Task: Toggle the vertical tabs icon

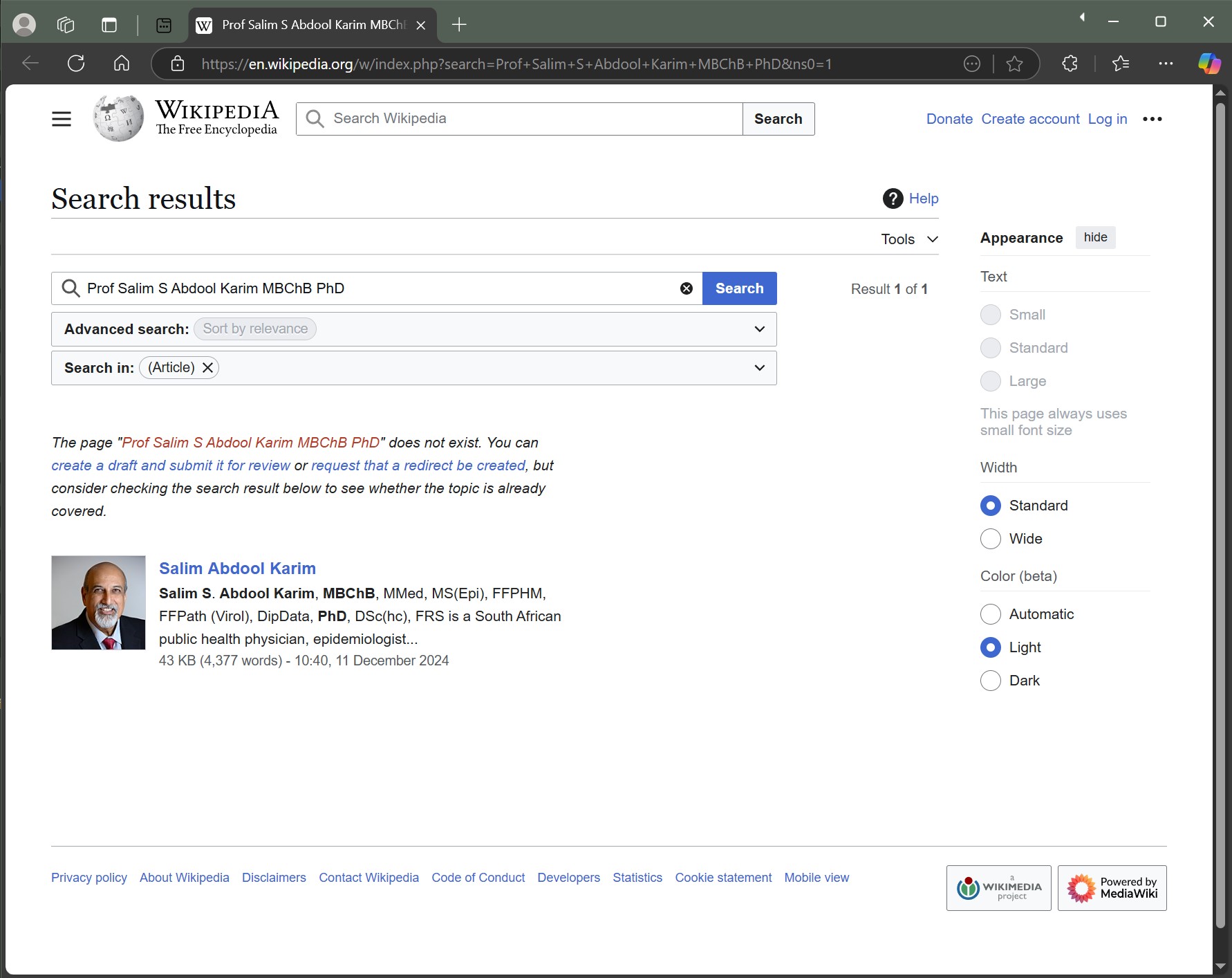Action: [x=109, y=25]
